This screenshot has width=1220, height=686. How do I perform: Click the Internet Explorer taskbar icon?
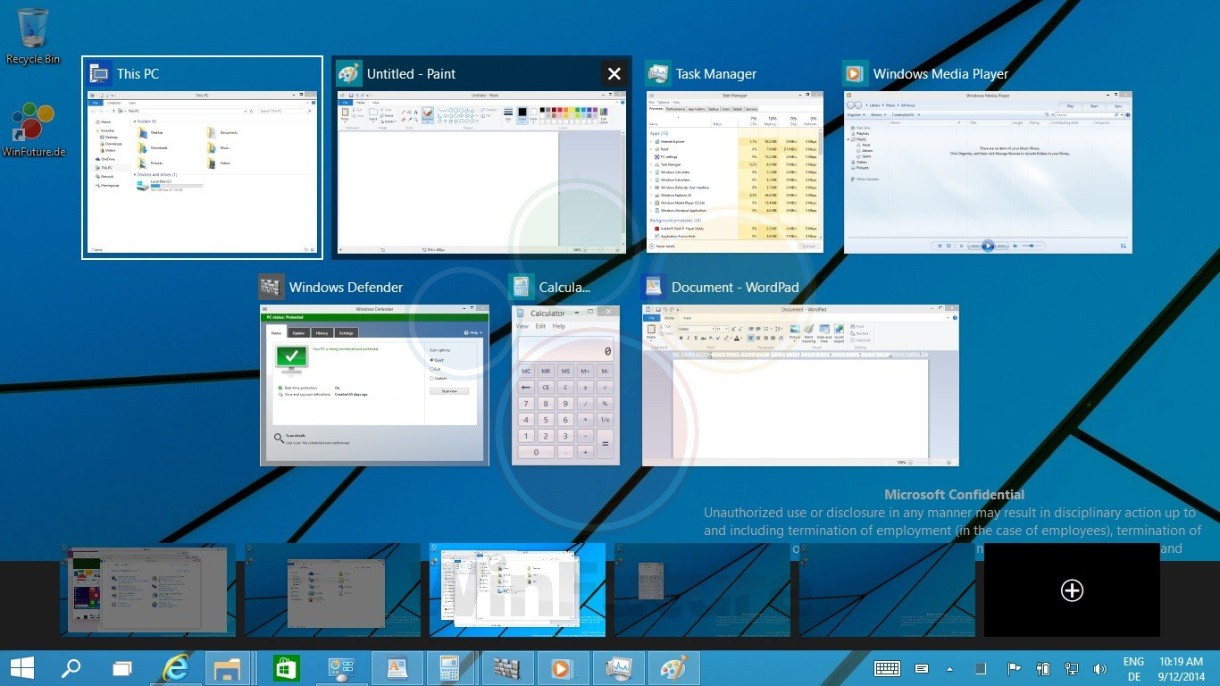[176, 668]
